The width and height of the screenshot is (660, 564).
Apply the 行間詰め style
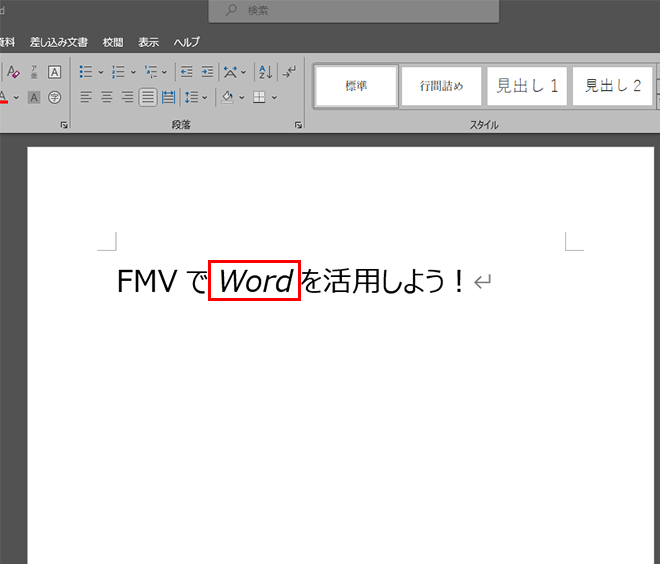442,86
